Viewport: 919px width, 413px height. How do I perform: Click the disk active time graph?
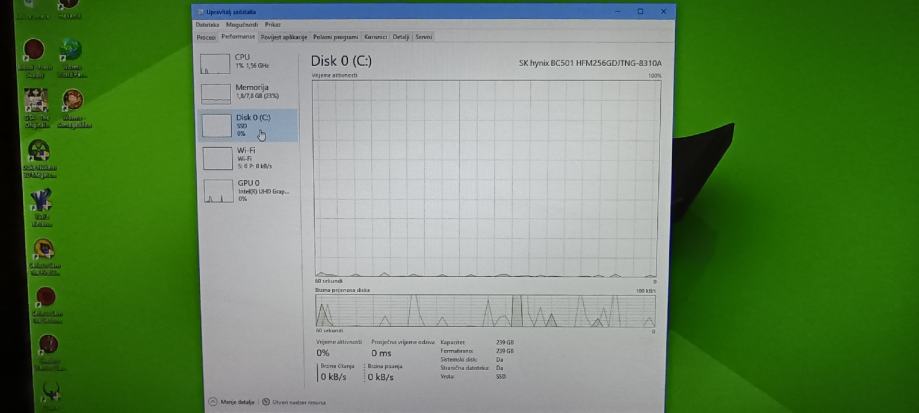(x=486, y=178)
